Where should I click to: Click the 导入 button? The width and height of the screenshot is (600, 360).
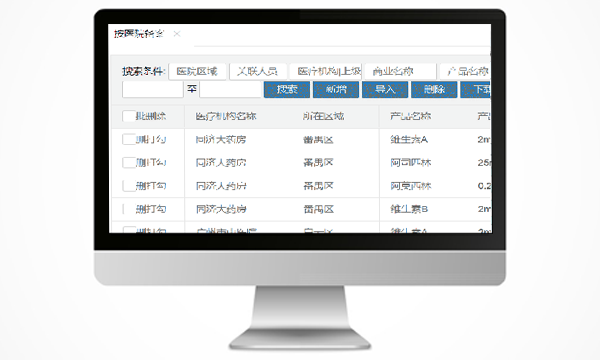click(385, 90)
